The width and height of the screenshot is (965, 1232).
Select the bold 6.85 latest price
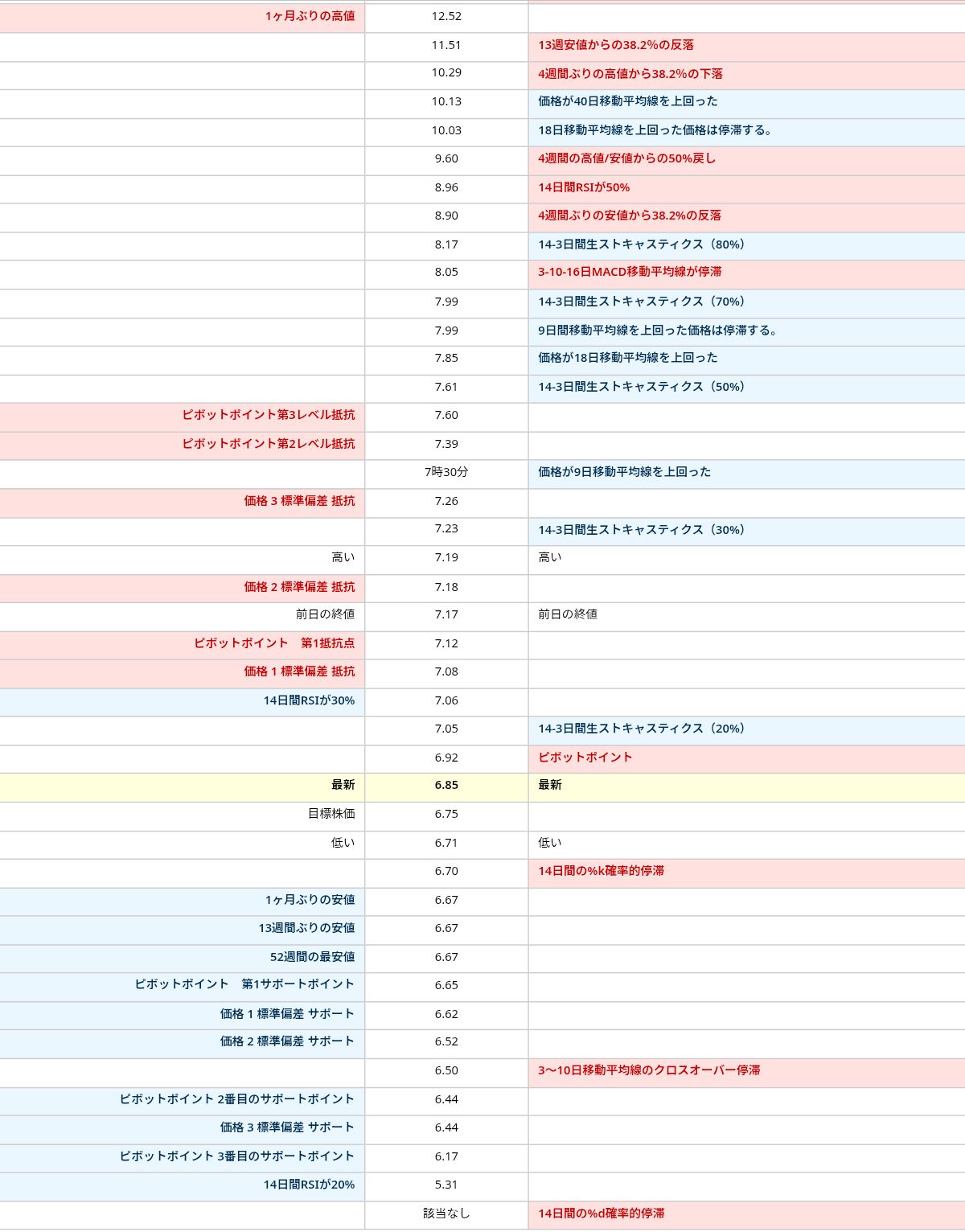(446, 785)
